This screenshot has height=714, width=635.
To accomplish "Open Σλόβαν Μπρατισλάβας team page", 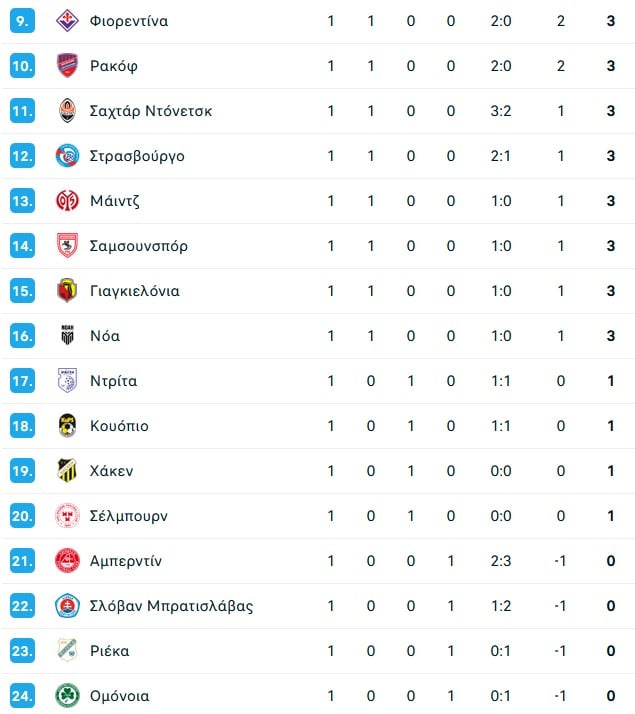I will pos(171,606).
